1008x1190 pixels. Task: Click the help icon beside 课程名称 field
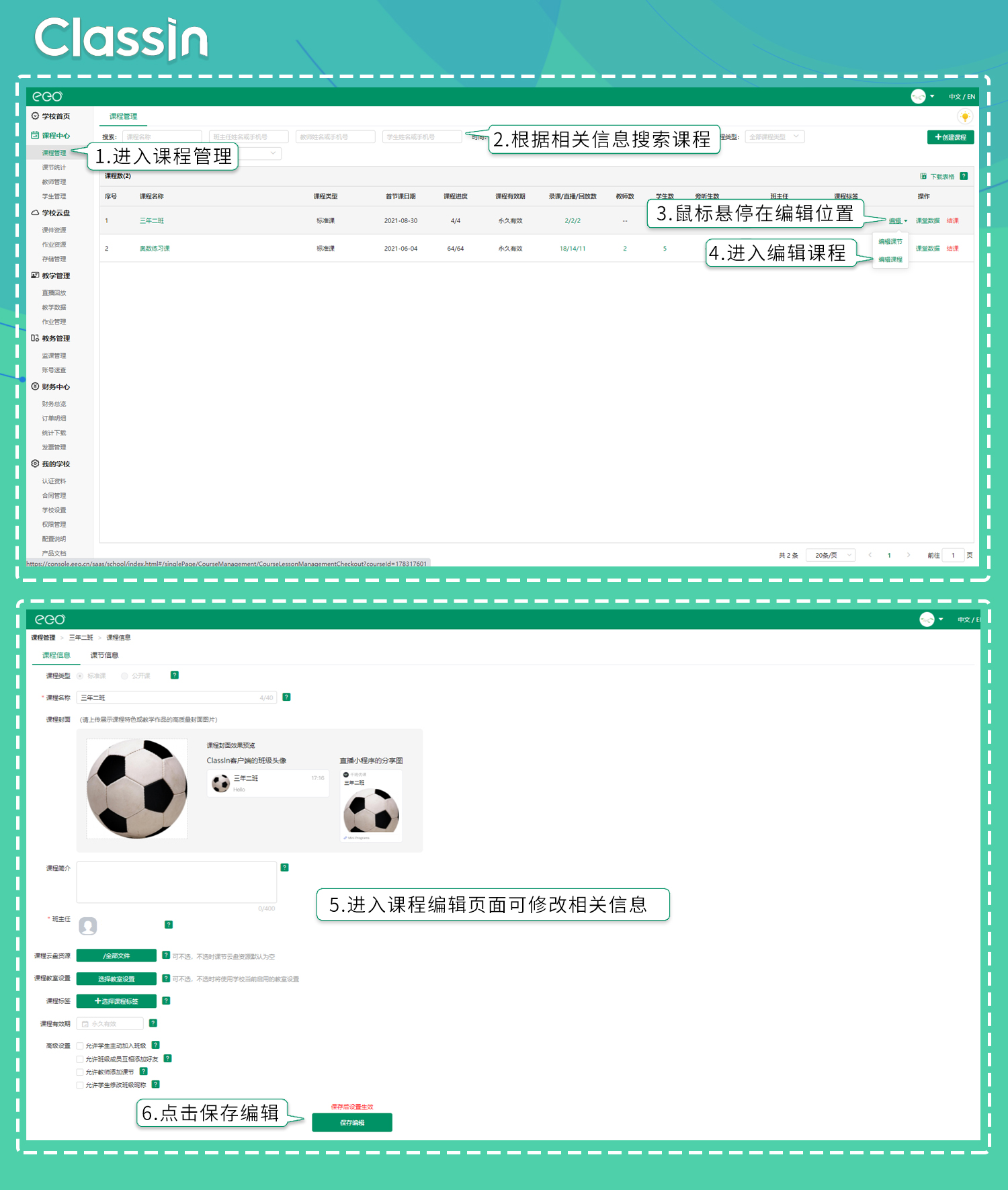click(x=286, y=697)
